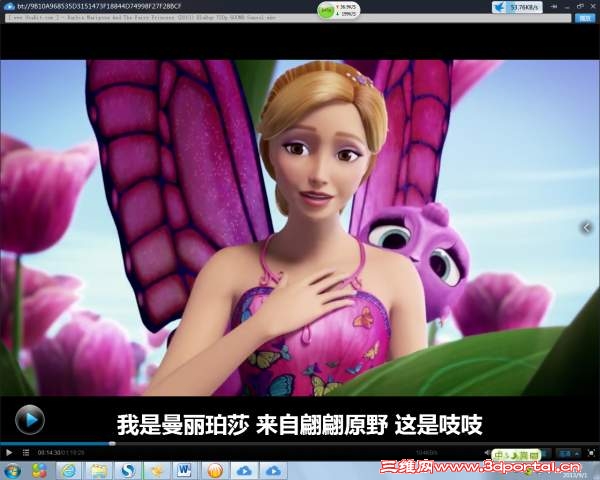Click the input method language bar widget
Viewport: 600px width, 480px height.
[516, 455]
